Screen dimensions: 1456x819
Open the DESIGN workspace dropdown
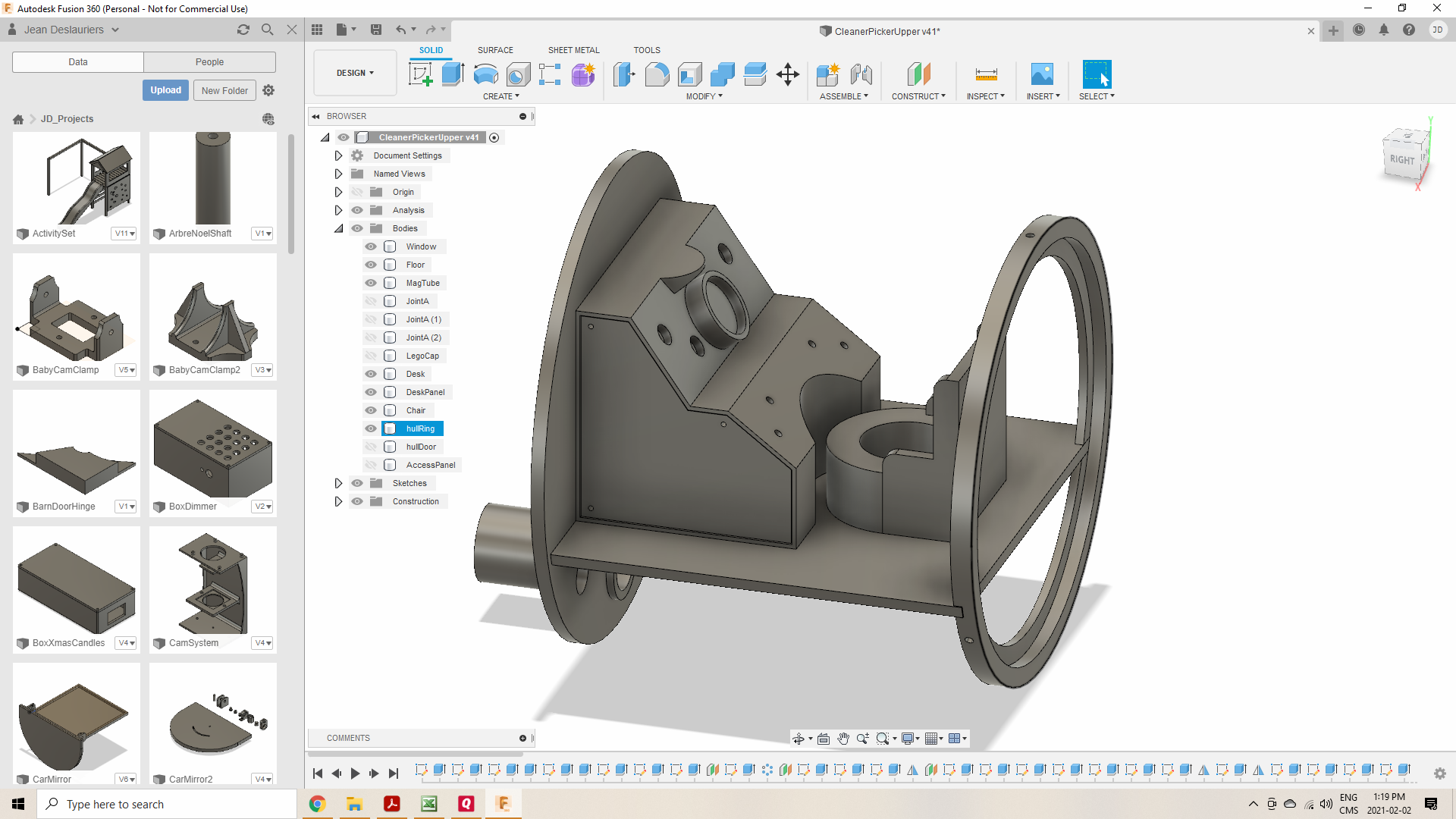click(355, 73)
